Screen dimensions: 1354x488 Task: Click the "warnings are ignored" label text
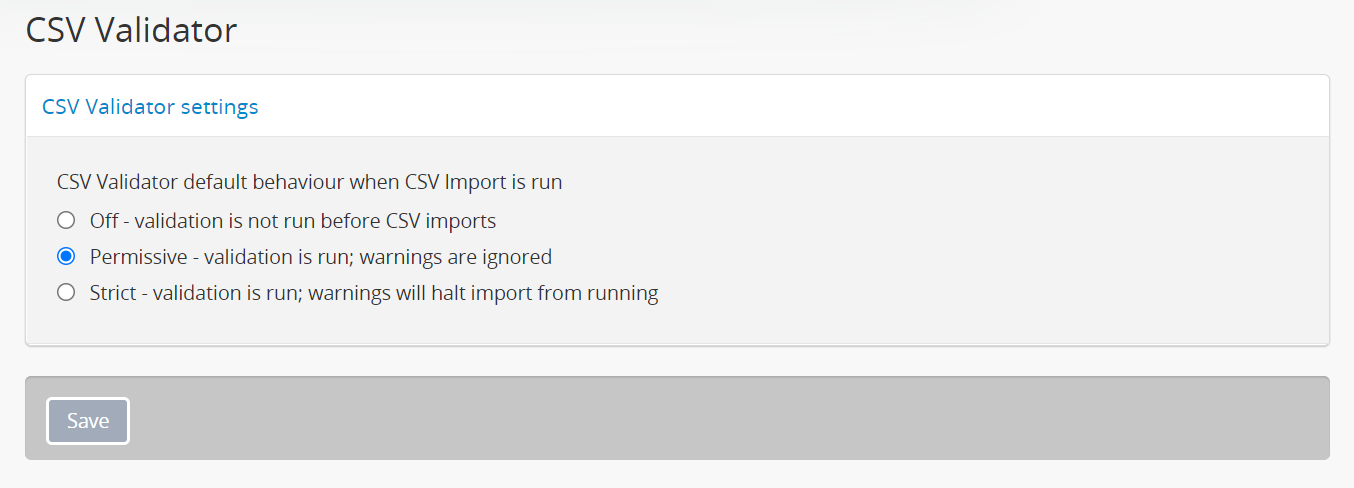[455, 257]
